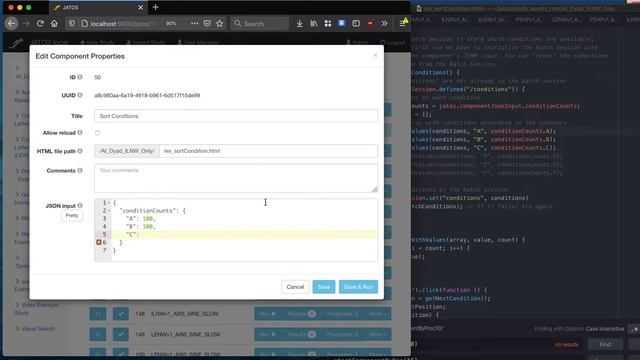Select the UUID value text
Screen dimensions: 640x360
pos(147,96)
